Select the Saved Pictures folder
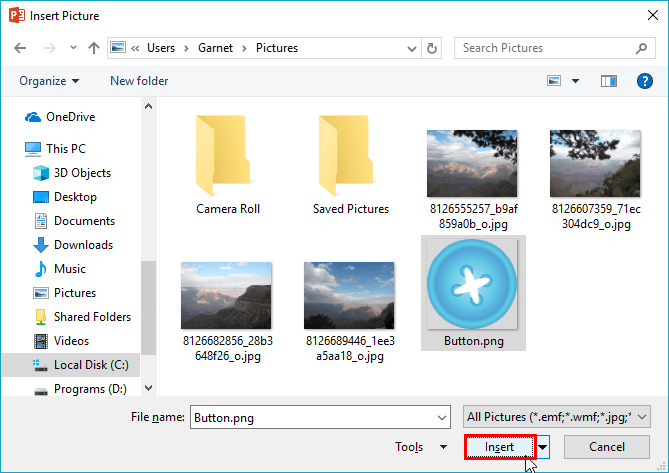This screenshot has height=473, width=669. click(350, 165)
